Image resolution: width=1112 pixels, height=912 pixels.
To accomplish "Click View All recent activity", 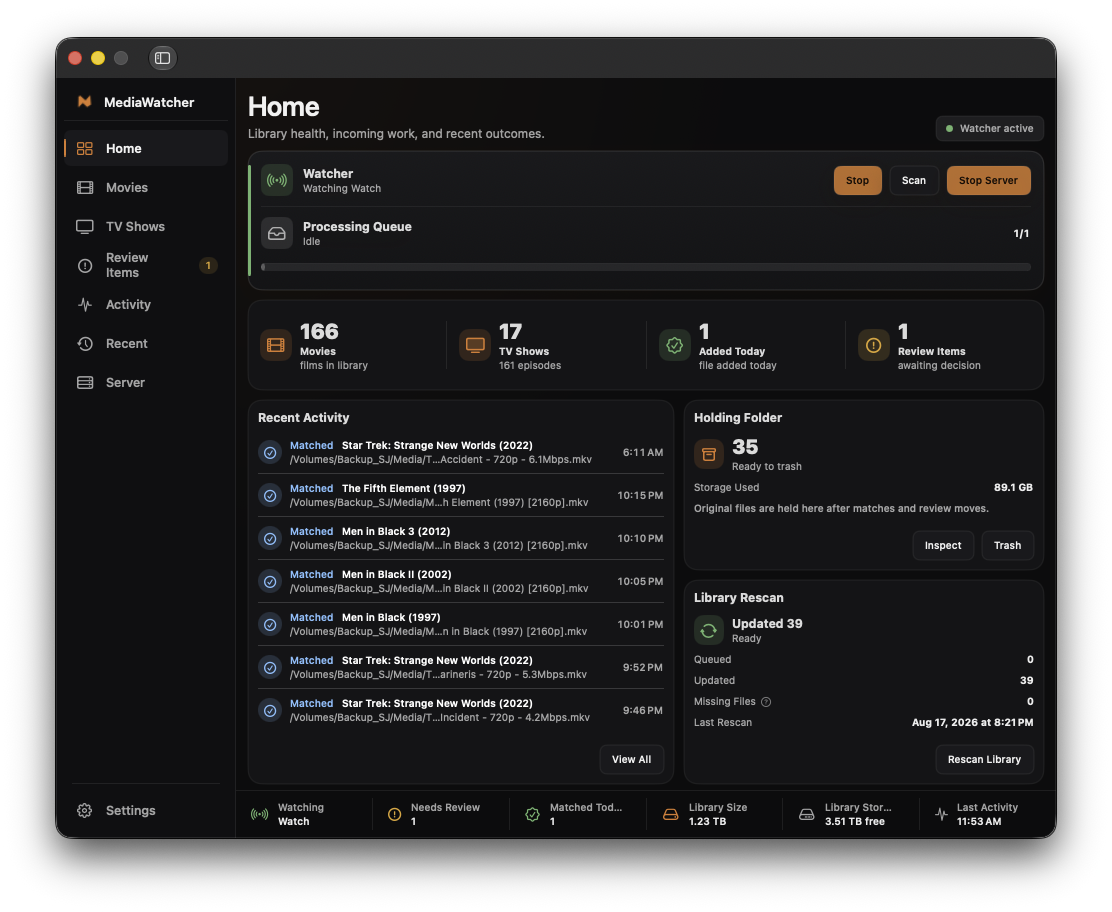I will click(x=631, y=760).
